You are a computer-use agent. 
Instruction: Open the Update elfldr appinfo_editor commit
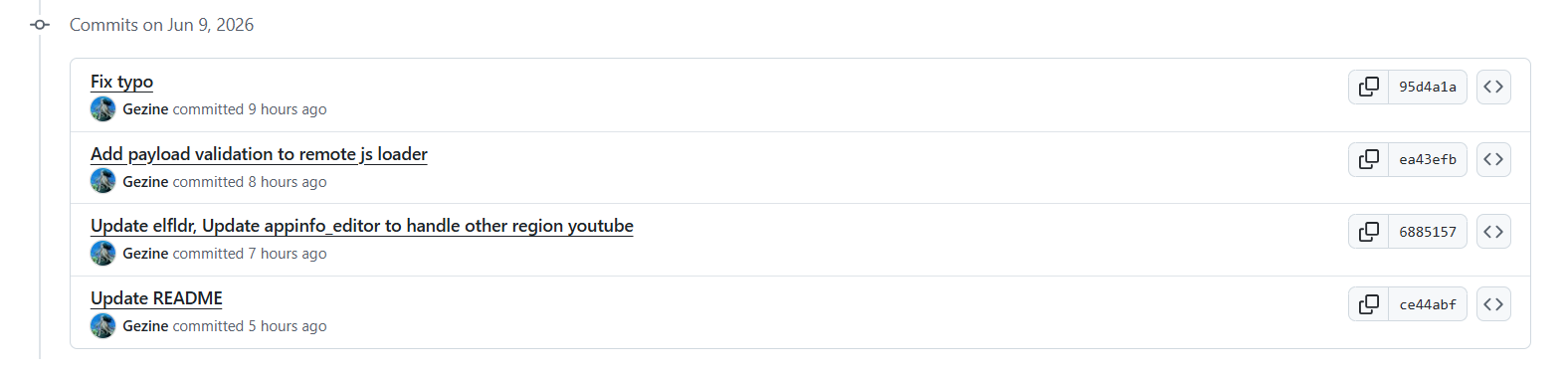pos(362,226)
